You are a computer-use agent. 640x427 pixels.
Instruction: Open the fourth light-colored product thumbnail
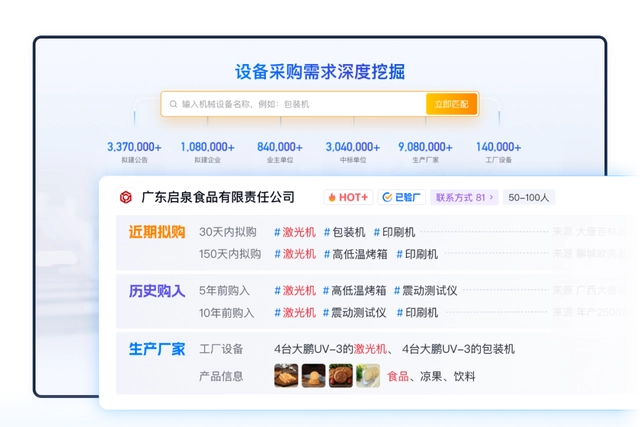click(x=368, y=376)
